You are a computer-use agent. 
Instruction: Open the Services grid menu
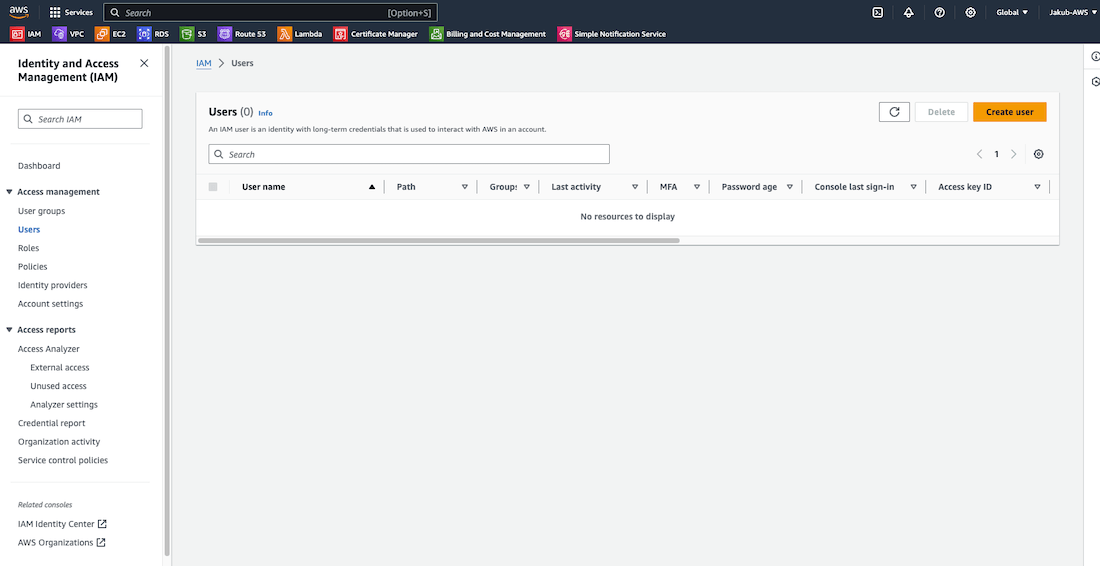71,13
